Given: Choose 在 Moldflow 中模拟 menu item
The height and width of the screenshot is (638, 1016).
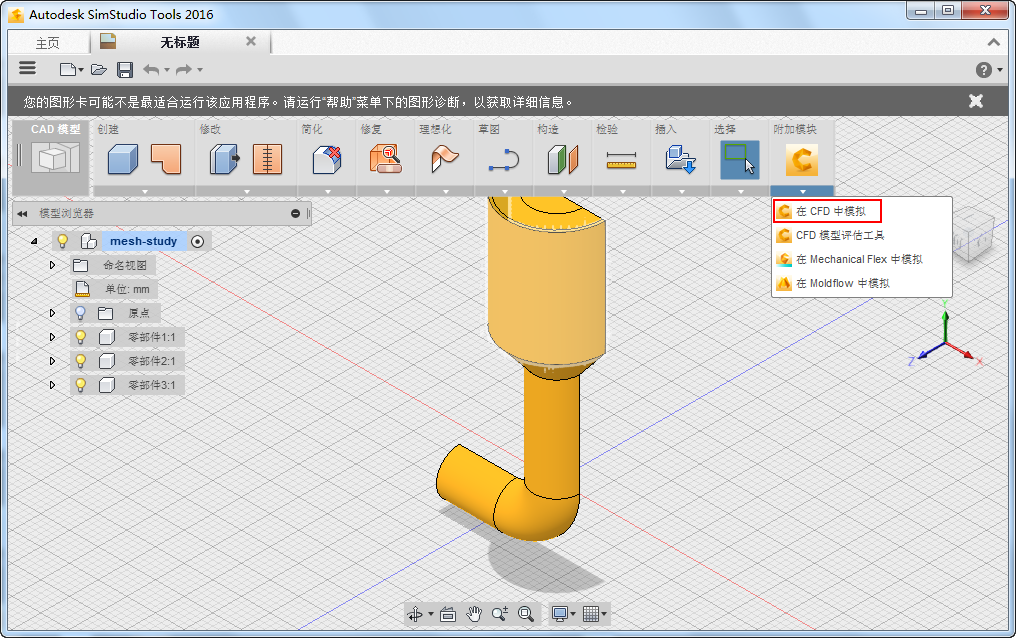Looking at the screenshot, I should [862, 283].
